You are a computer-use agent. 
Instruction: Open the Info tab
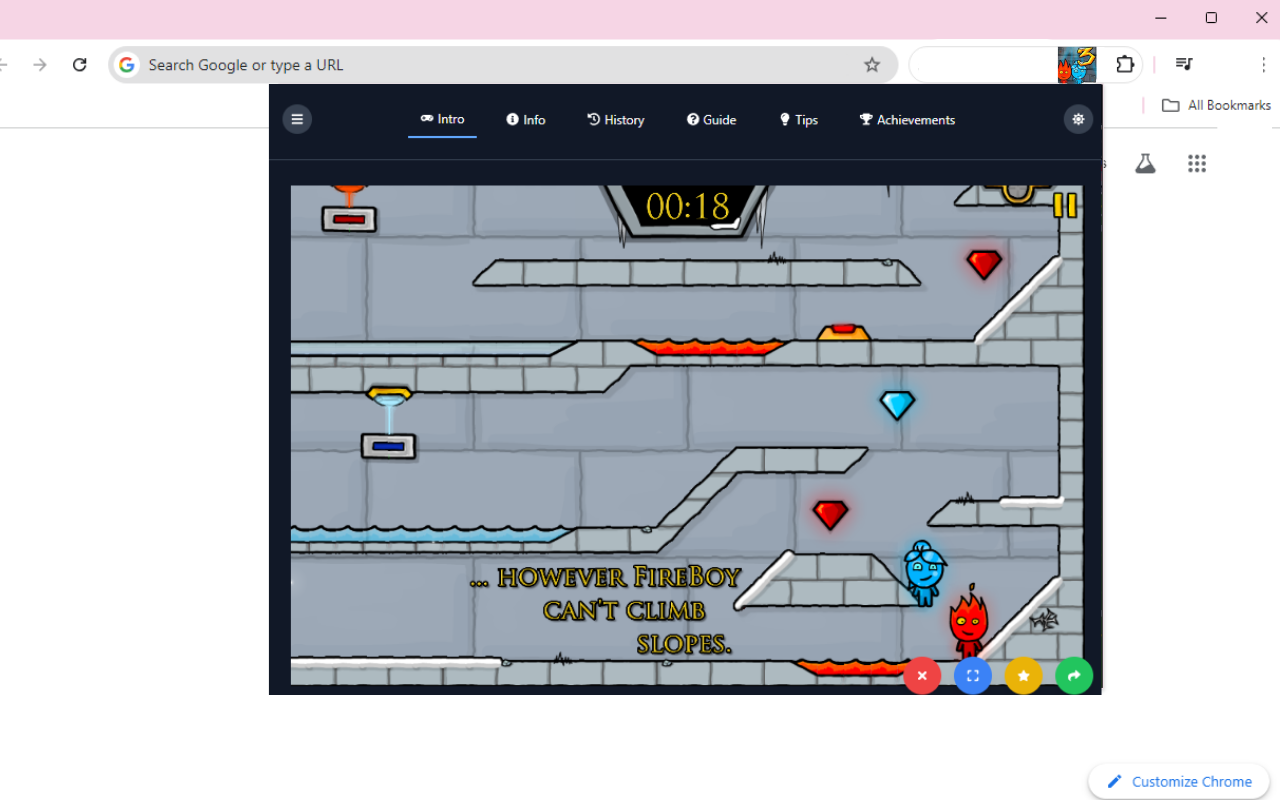pyautogui.click(x=526, y=120)
